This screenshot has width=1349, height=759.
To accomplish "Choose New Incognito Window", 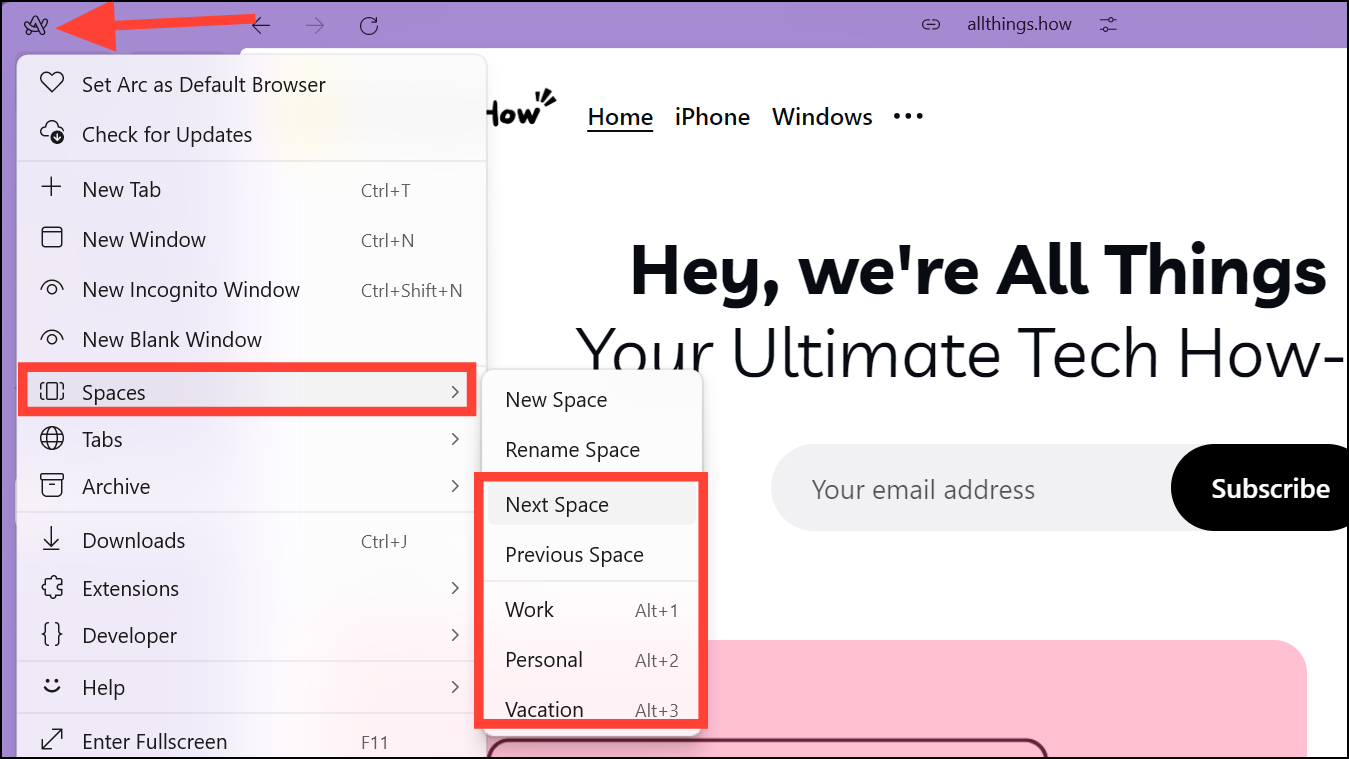I will (252, 290).
